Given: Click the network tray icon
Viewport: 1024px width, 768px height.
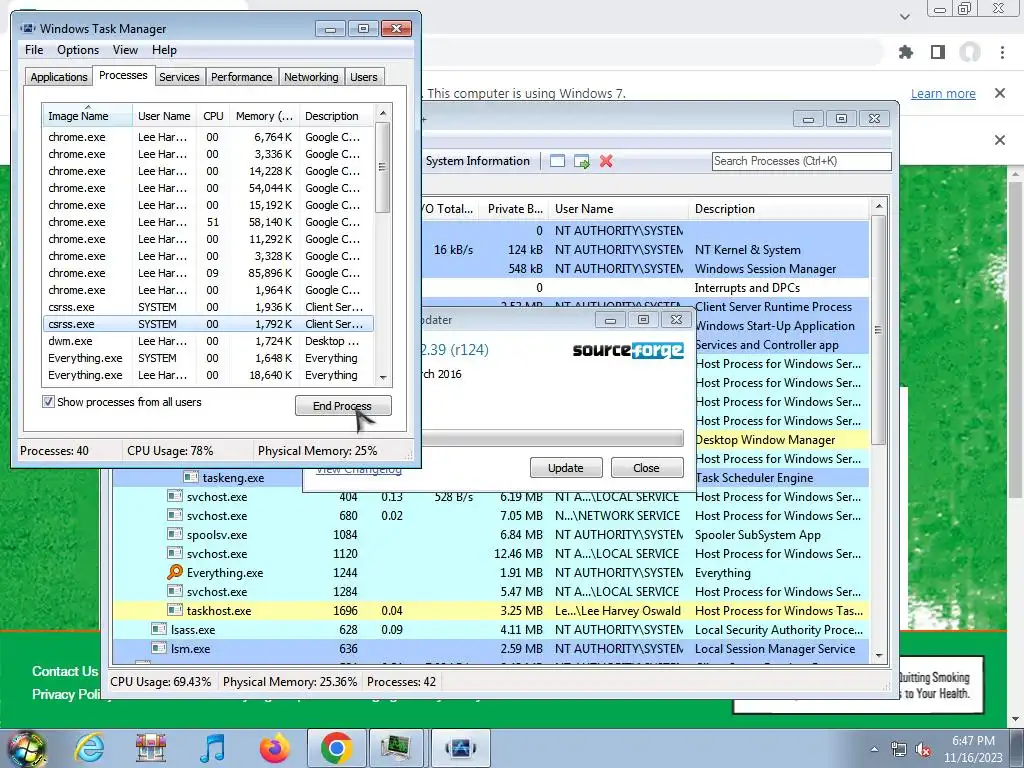Looking at the screenshot, I should (899, 749).
